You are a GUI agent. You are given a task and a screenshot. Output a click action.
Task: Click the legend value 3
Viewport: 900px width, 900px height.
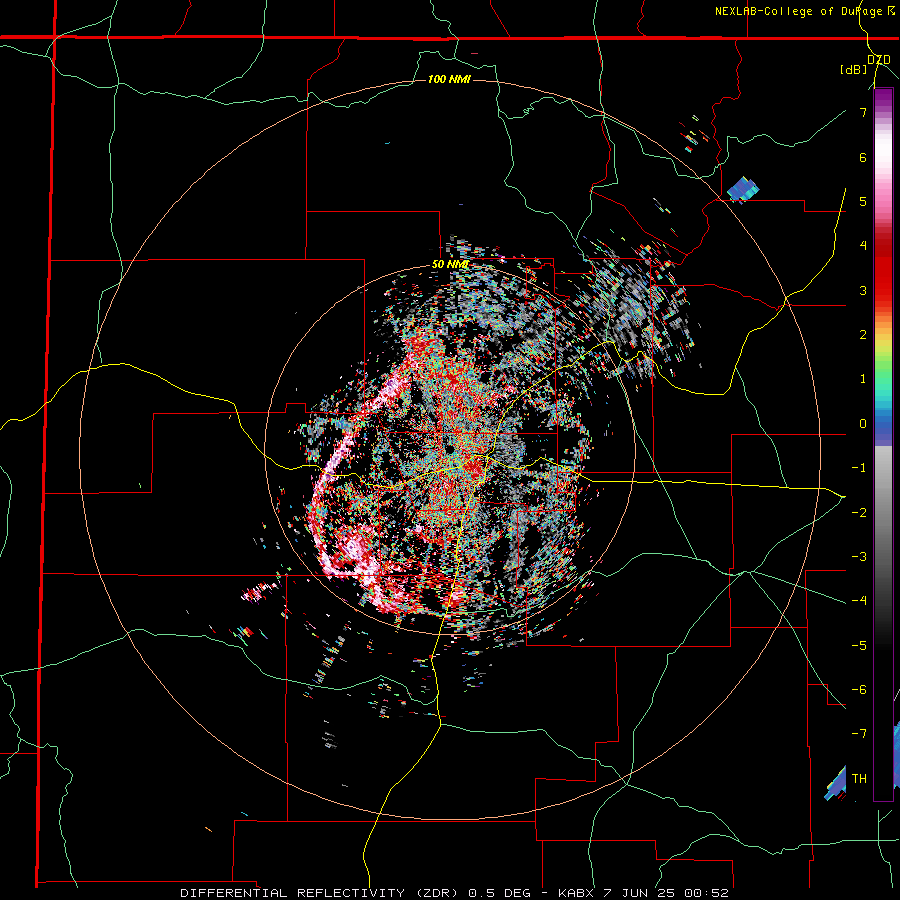point(863,290)
